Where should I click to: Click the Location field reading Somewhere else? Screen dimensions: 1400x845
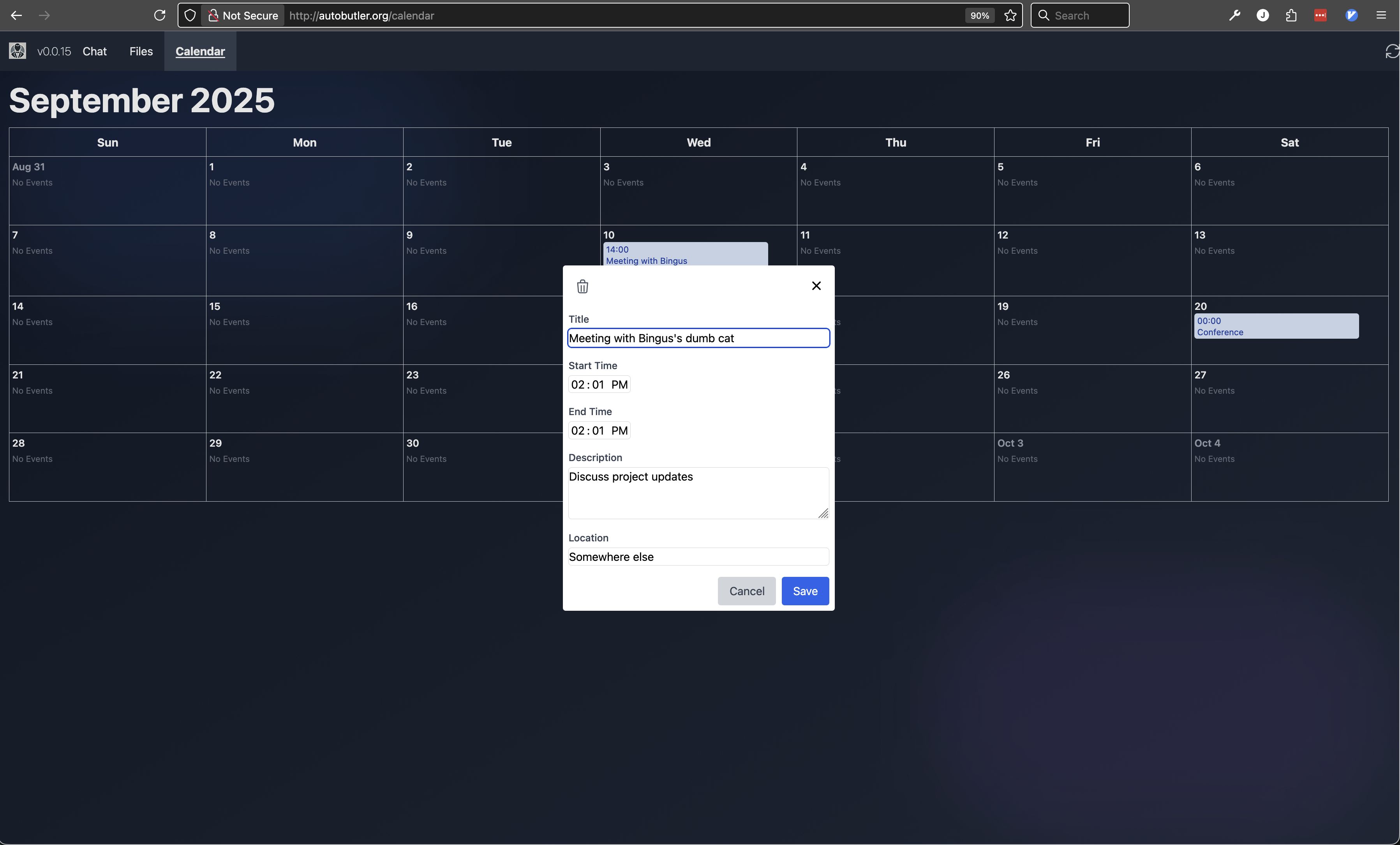click(x=698, y=557)
